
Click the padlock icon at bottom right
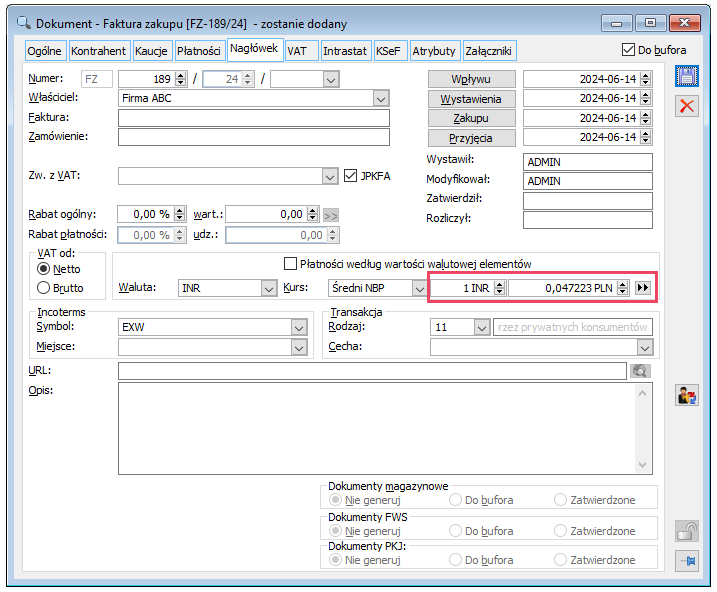coord(686,531)
